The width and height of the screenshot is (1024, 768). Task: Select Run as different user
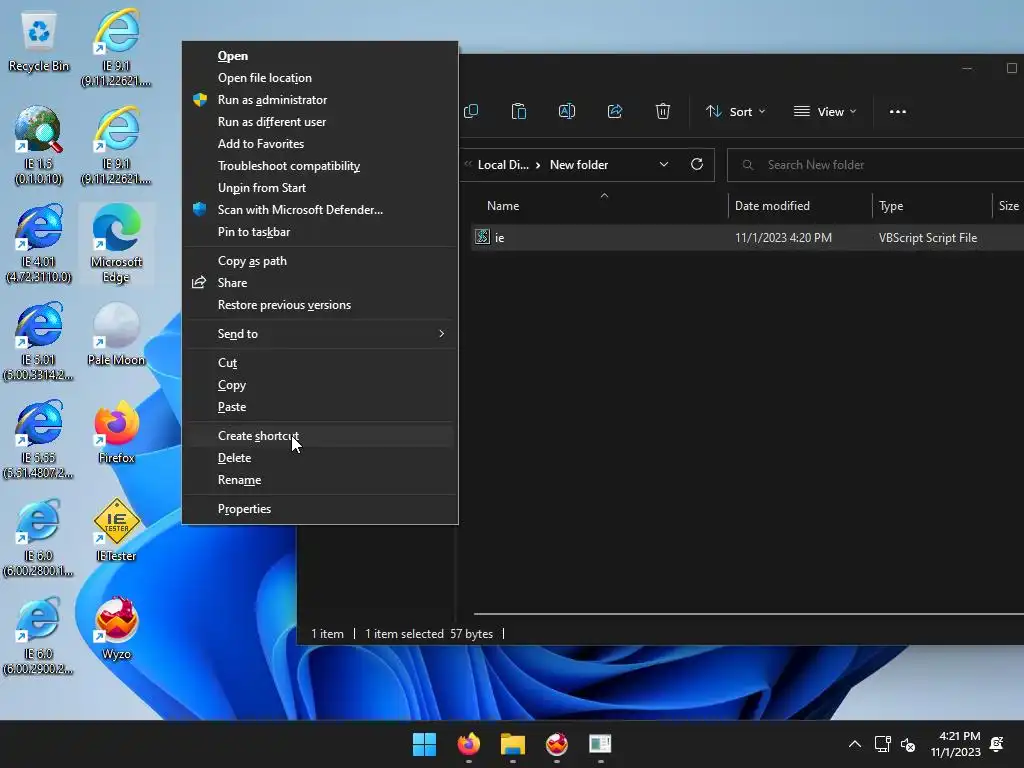pos(320,122)
